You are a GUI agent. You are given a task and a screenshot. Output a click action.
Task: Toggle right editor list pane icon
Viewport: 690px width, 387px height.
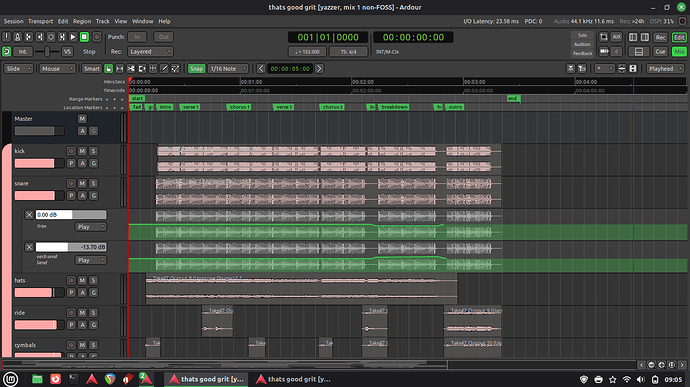645,37
